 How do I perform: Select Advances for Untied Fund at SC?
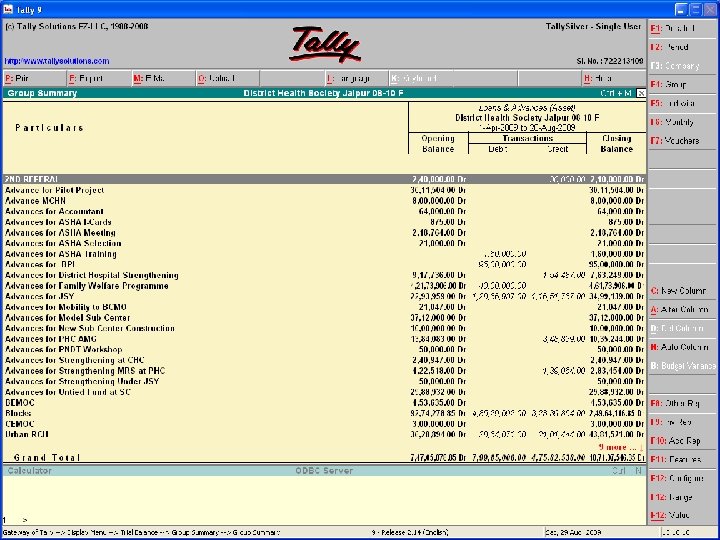[324, 392]
